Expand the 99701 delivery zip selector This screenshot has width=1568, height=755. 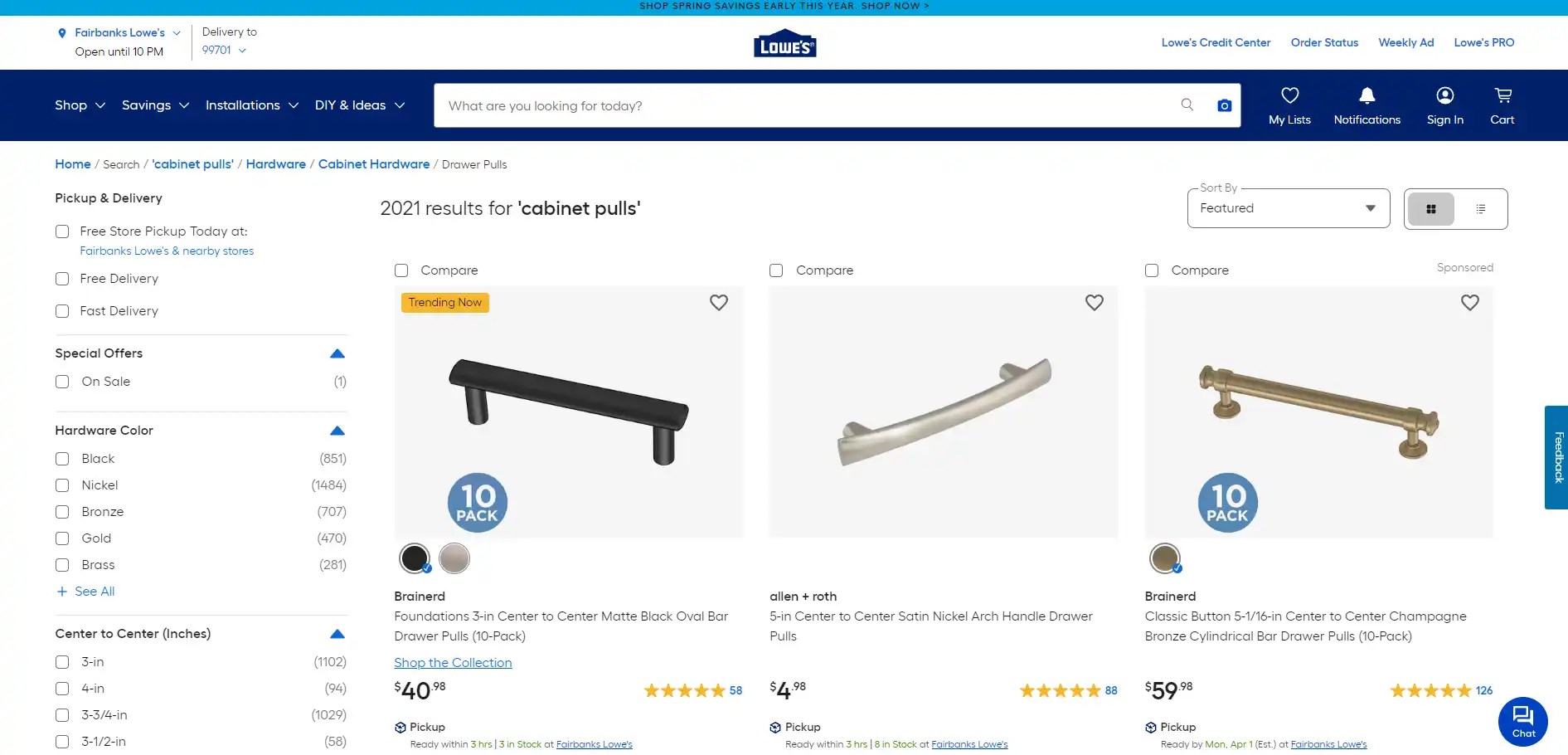224,50
